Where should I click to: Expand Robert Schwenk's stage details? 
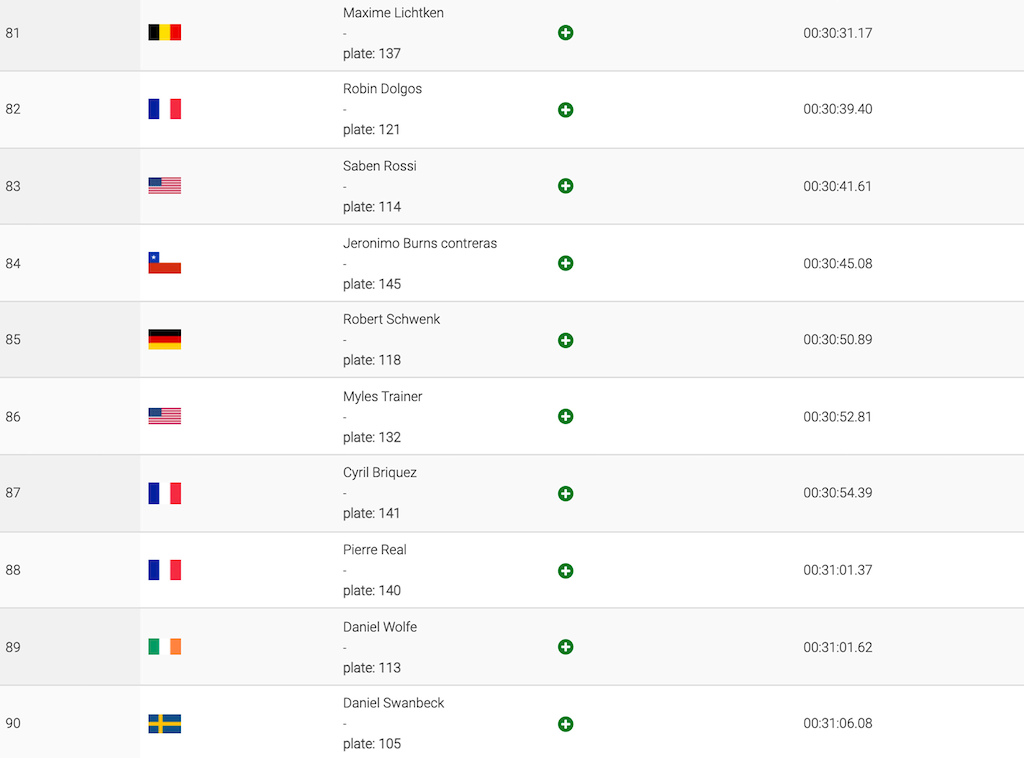pyautogui.click(x=566, y=340)
